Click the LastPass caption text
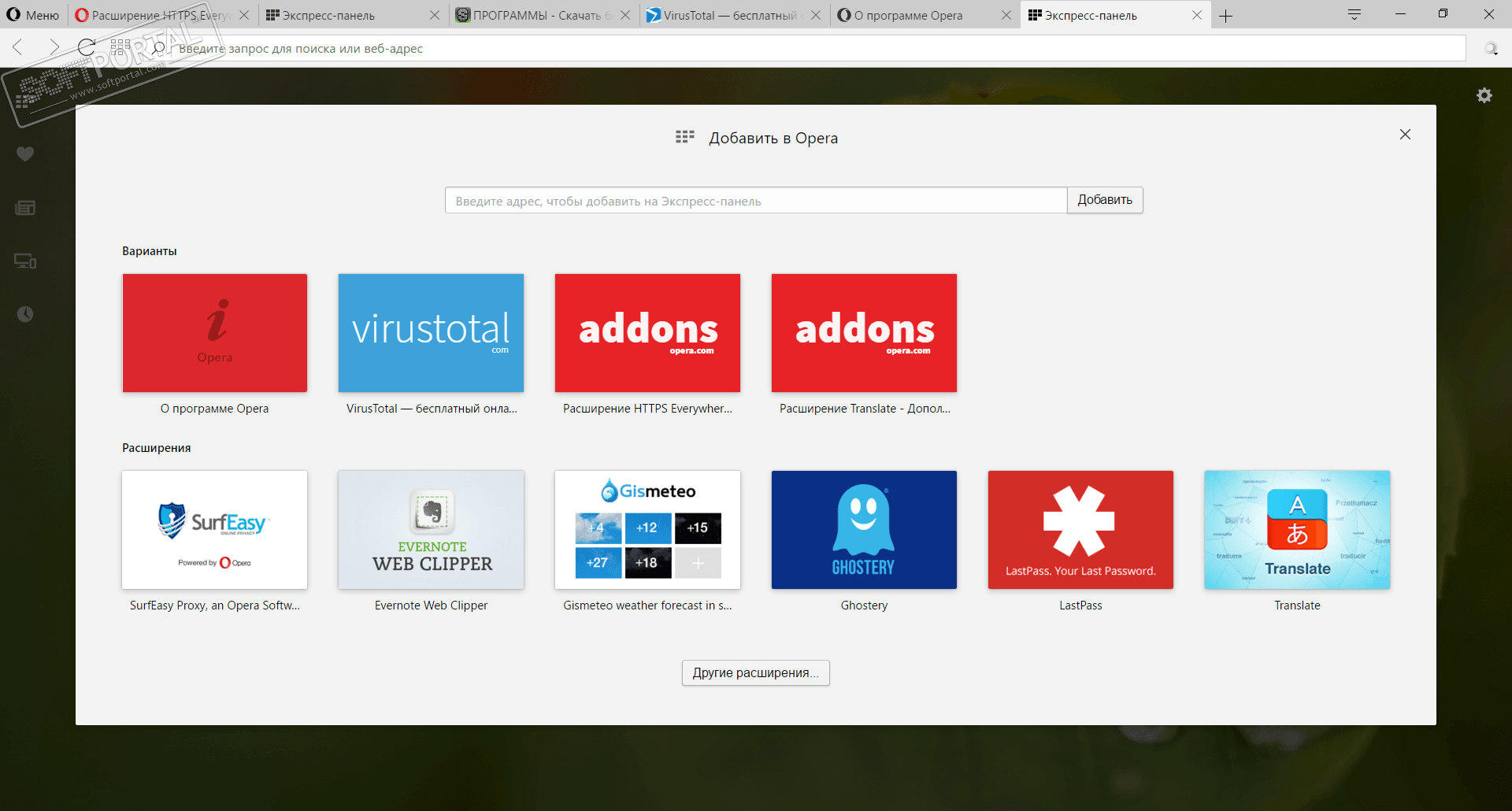This screenshot has height=811, width=1512. [1080, 605]
